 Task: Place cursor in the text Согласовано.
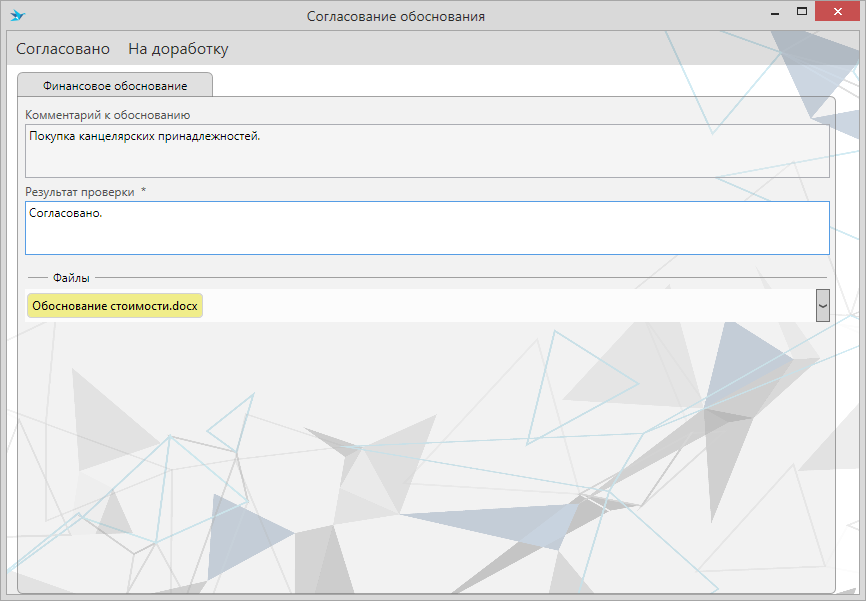(66, 213)
